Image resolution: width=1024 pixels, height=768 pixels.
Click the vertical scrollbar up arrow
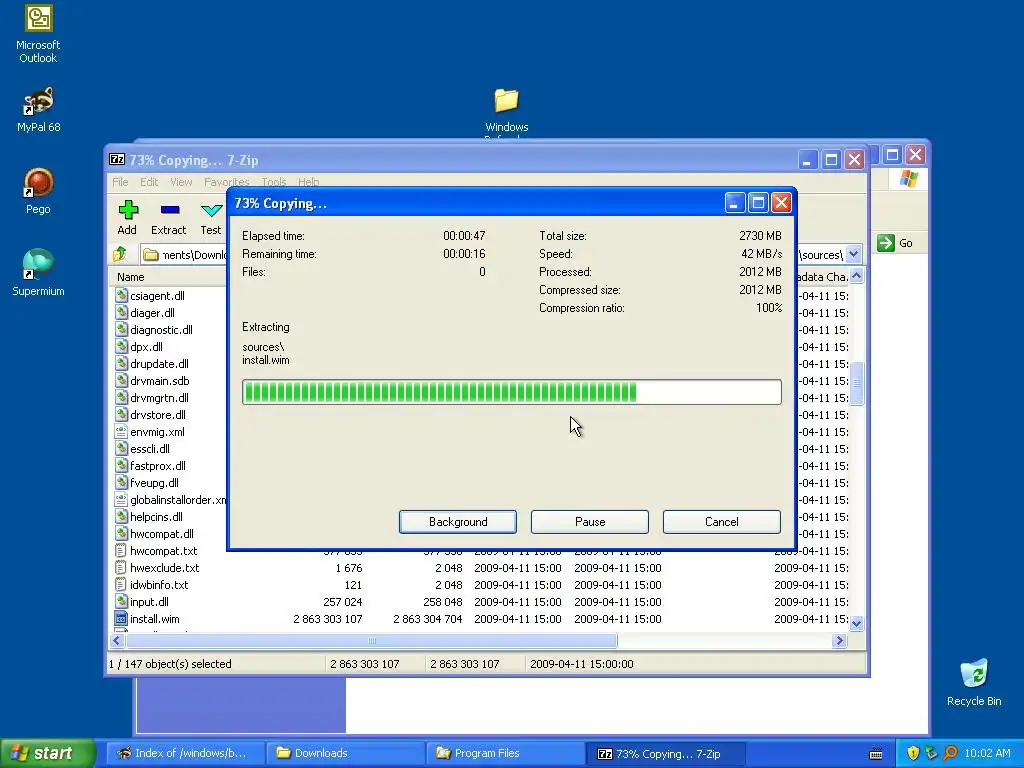[856, 276]
